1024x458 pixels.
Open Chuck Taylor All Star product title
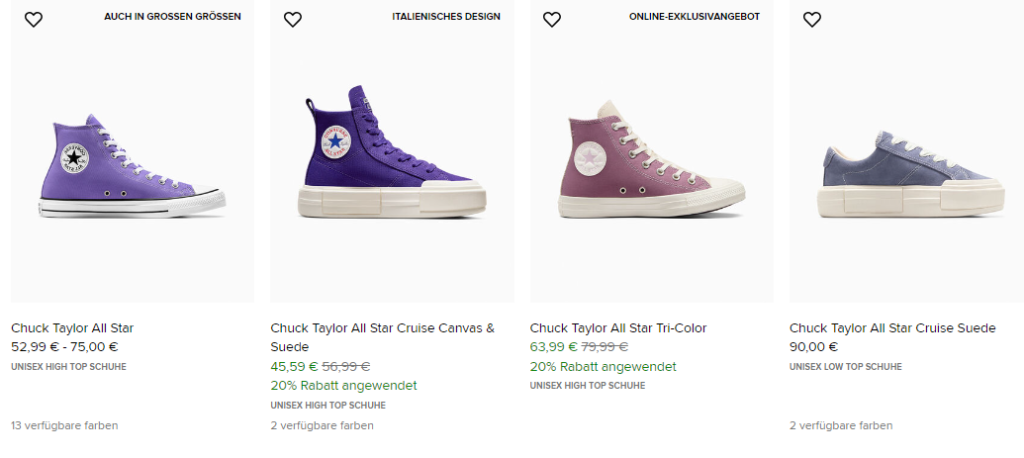(x=72, y=328)
